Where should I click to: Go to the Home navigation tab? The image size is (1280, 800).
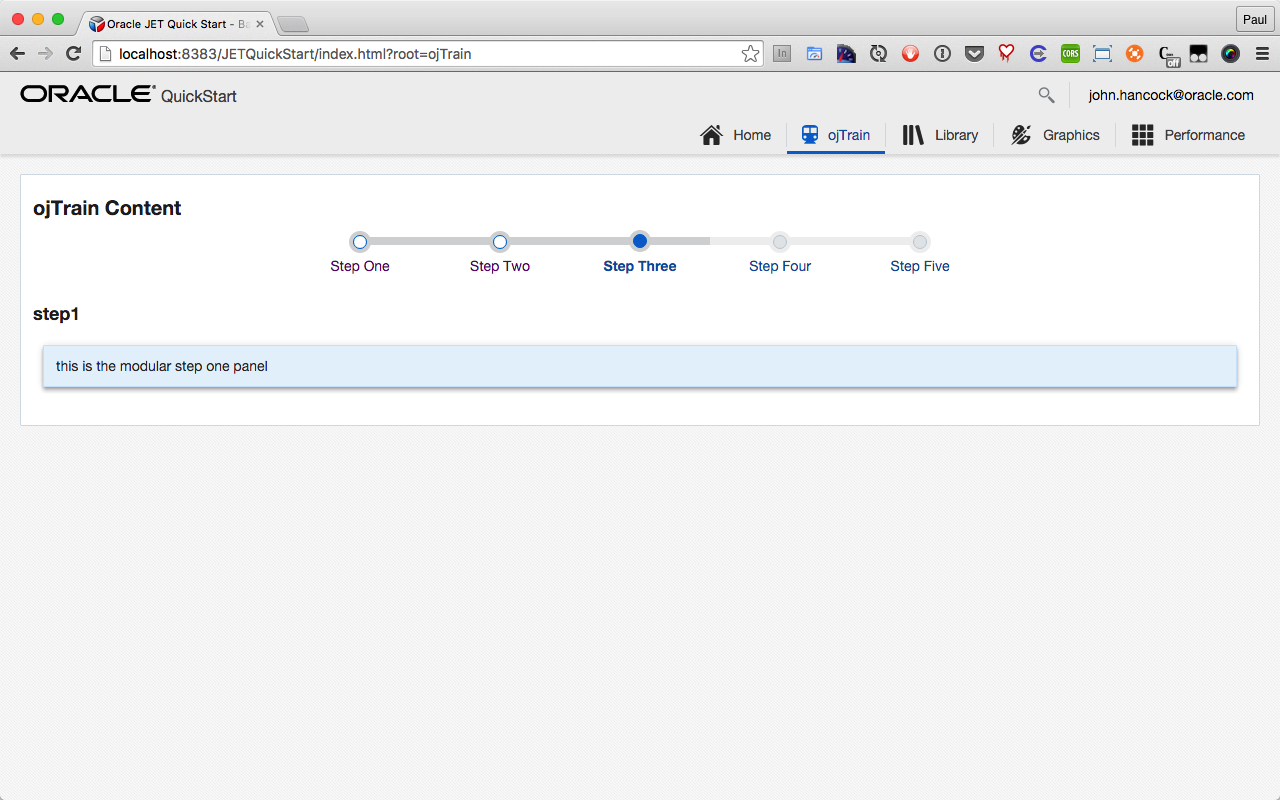(736, 135)
